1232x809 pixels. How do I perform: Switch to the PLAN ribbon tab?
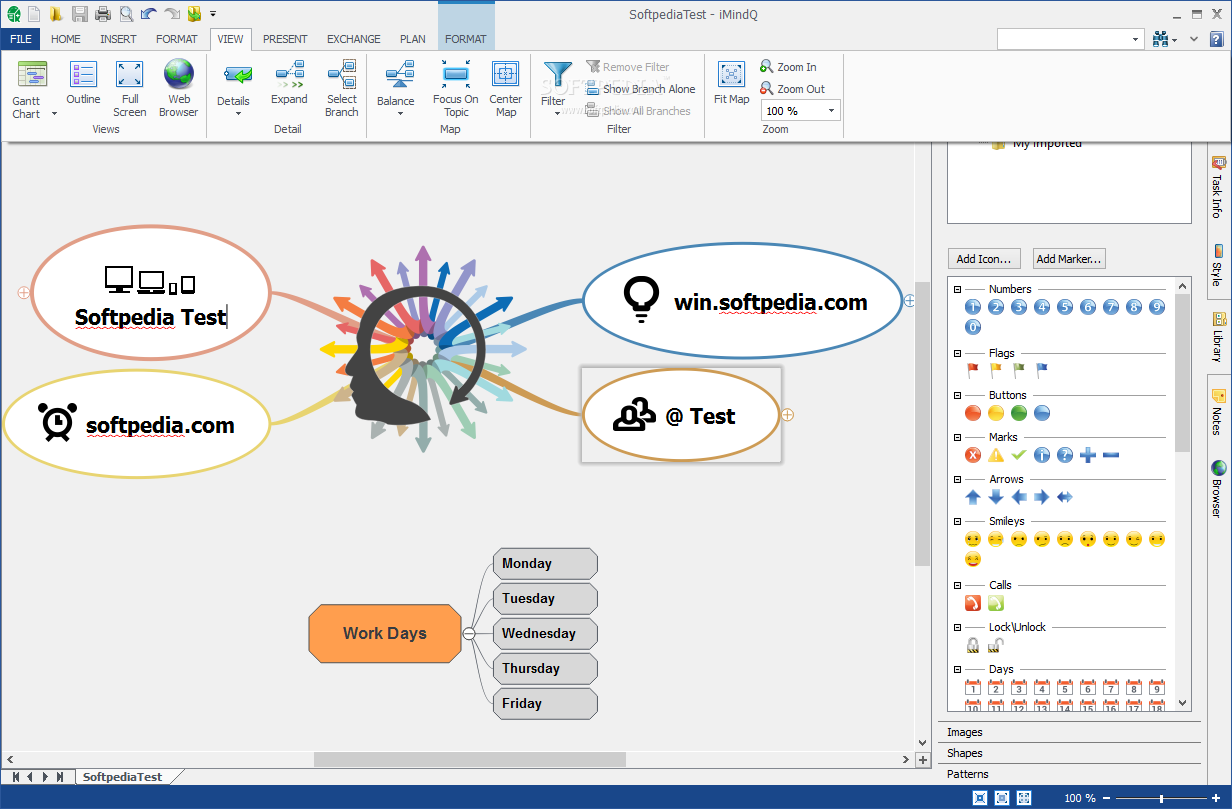[413, 39]
